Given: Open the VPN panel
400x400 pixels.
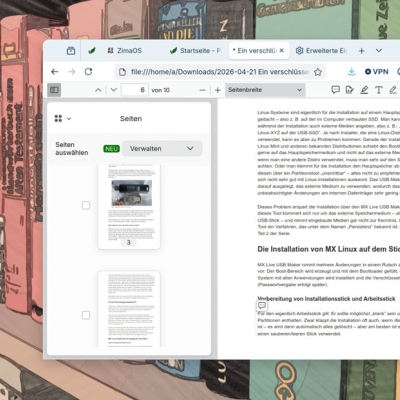Looking at the screenshot, I should point(377,72).
